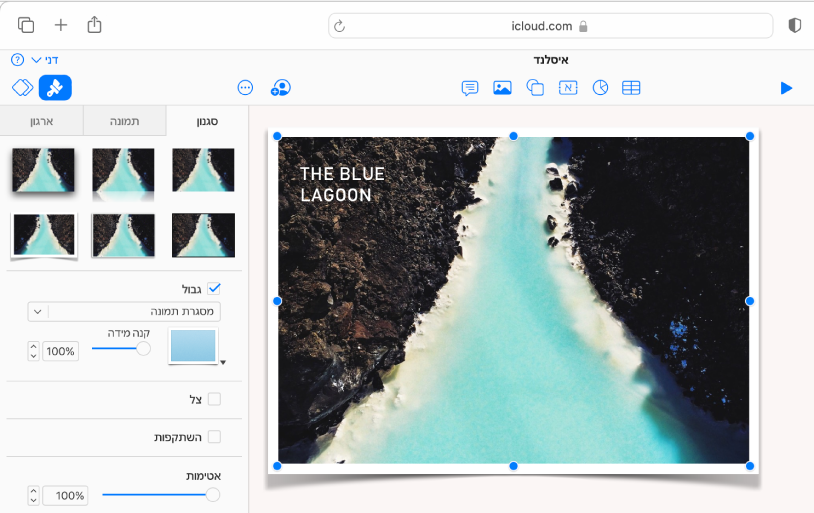Uncheck the גבול border checkbox
The image size is (814, 513).
pos(213,289)
